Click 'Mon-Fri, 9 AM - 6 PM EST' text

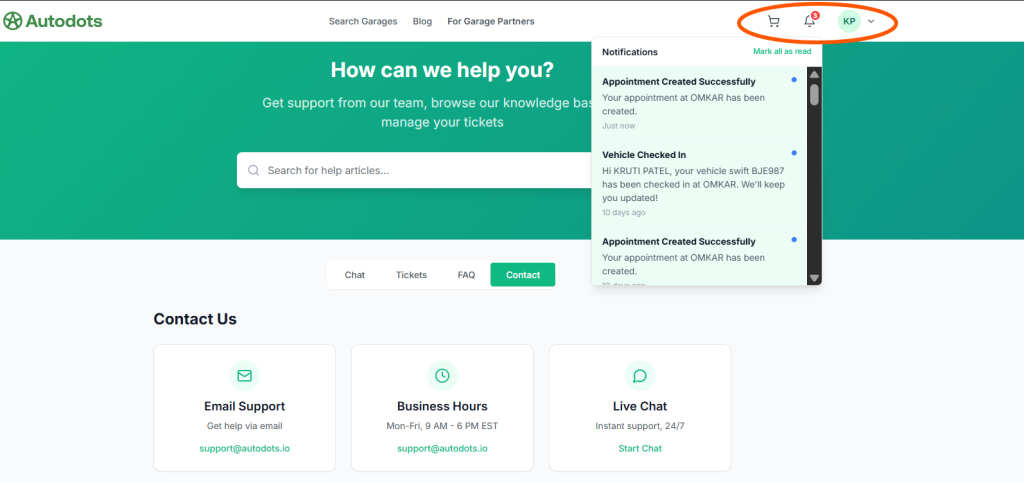pyautogui.click(x=442, y=426)
